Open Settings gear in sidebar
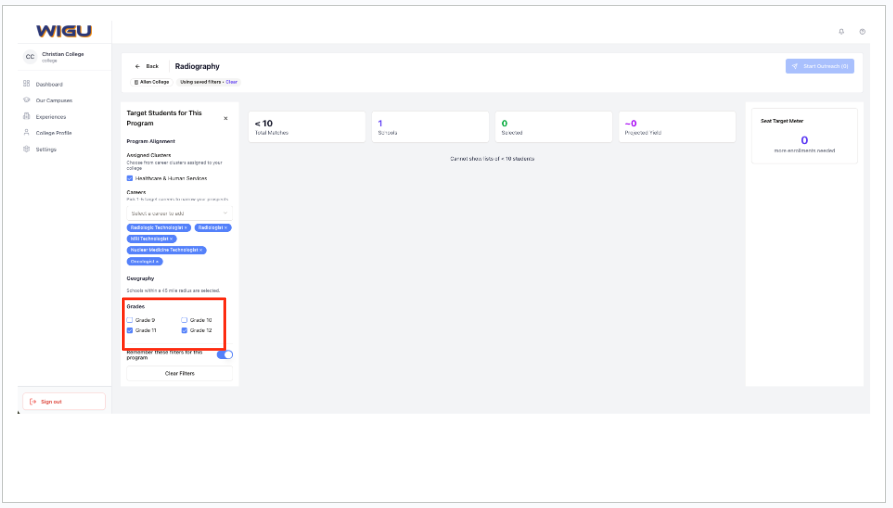893x508 pixels. click(27, 149)
